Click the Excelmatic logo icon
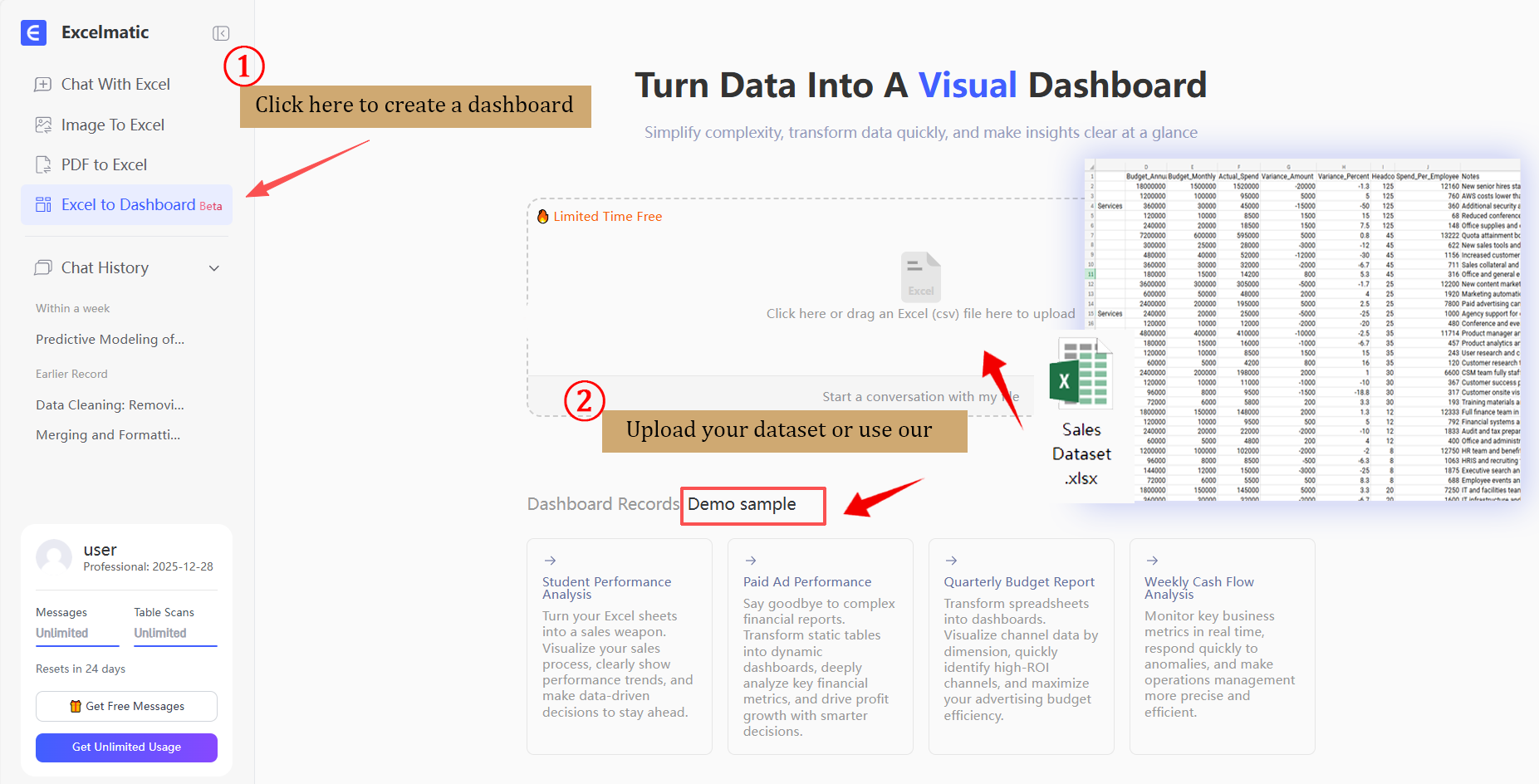The height and width of the screenshot is (784, 1539). click(33, 32)
